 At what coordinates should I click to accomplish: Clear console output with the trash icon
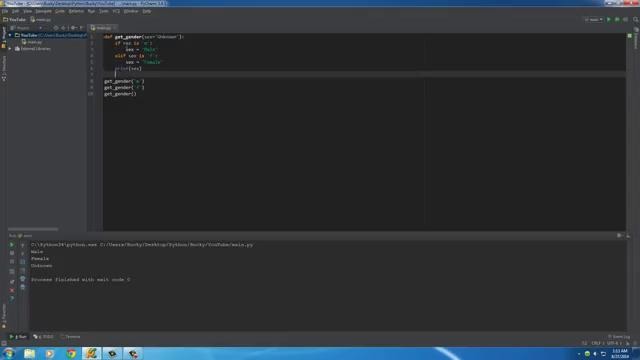22,287
